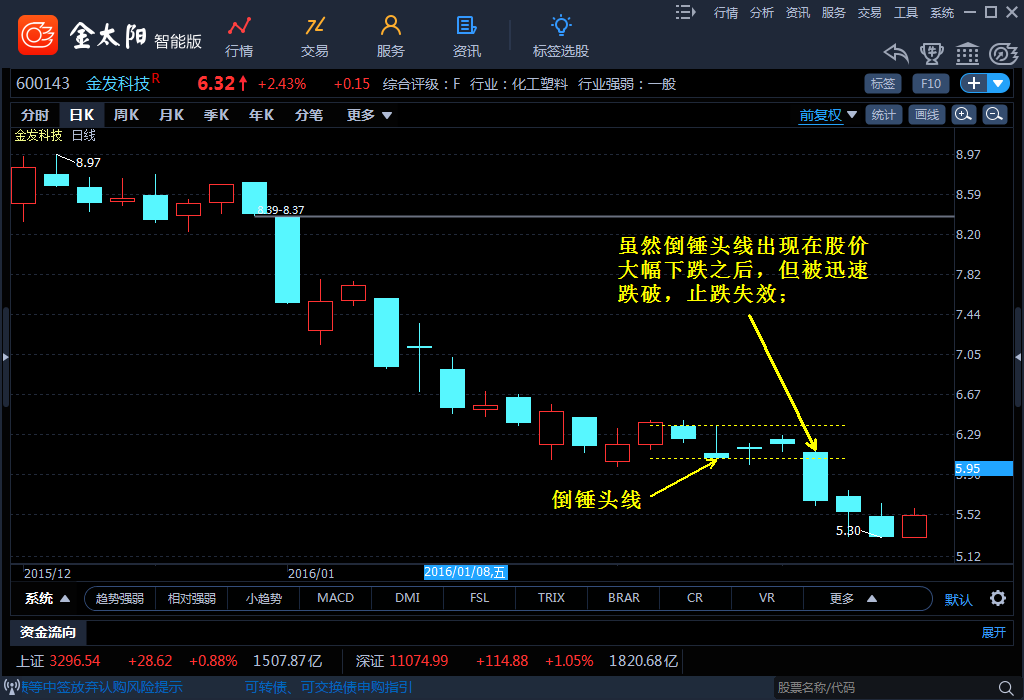Toggle the TRIX indicator
The width and height of the screenshot is (1024, 700).
pyautogui.click(x=551, y=598)
